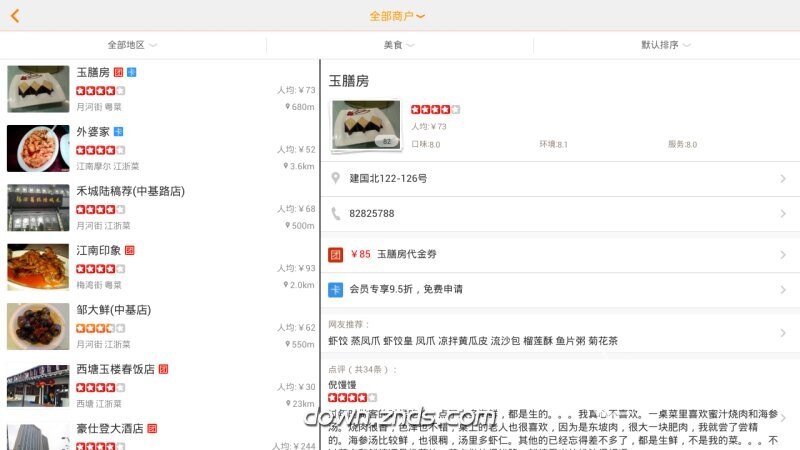Click the star rating in 玉膳房 details
This screenshot has height=450, width=800.
435,109
